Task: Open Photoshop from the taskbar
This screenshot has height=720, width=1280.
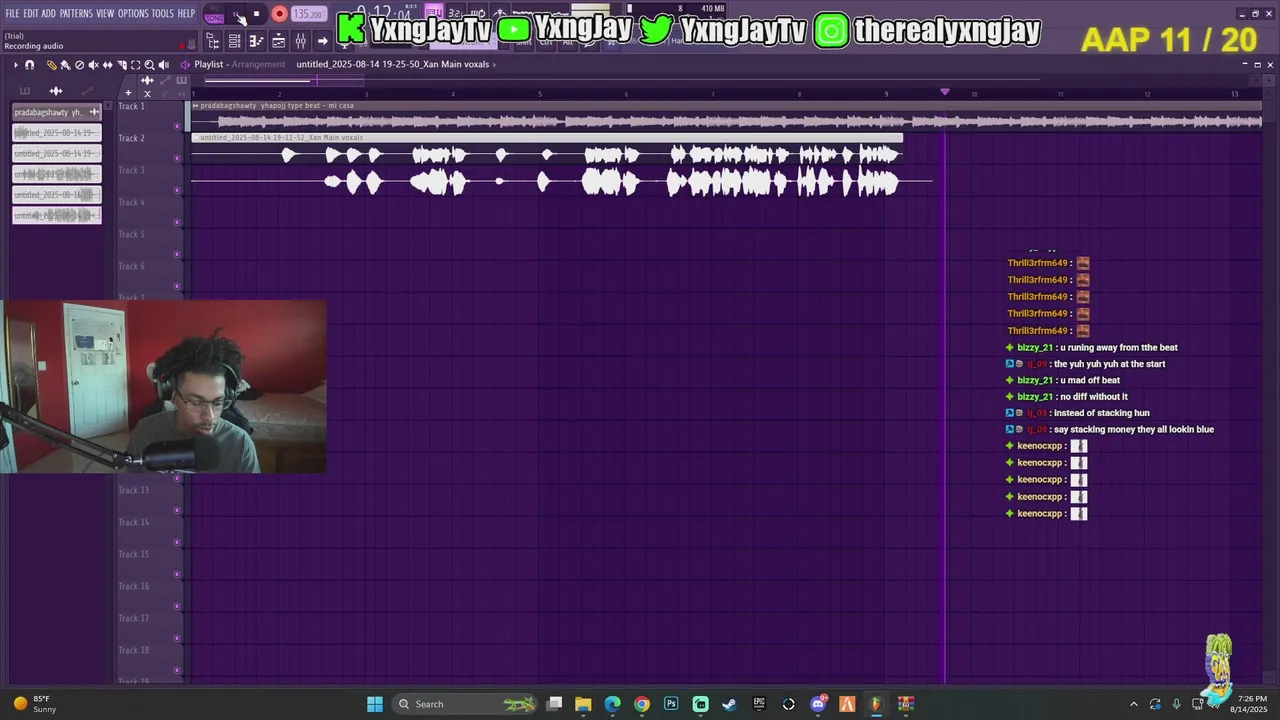Action: [x=671, y=704]
